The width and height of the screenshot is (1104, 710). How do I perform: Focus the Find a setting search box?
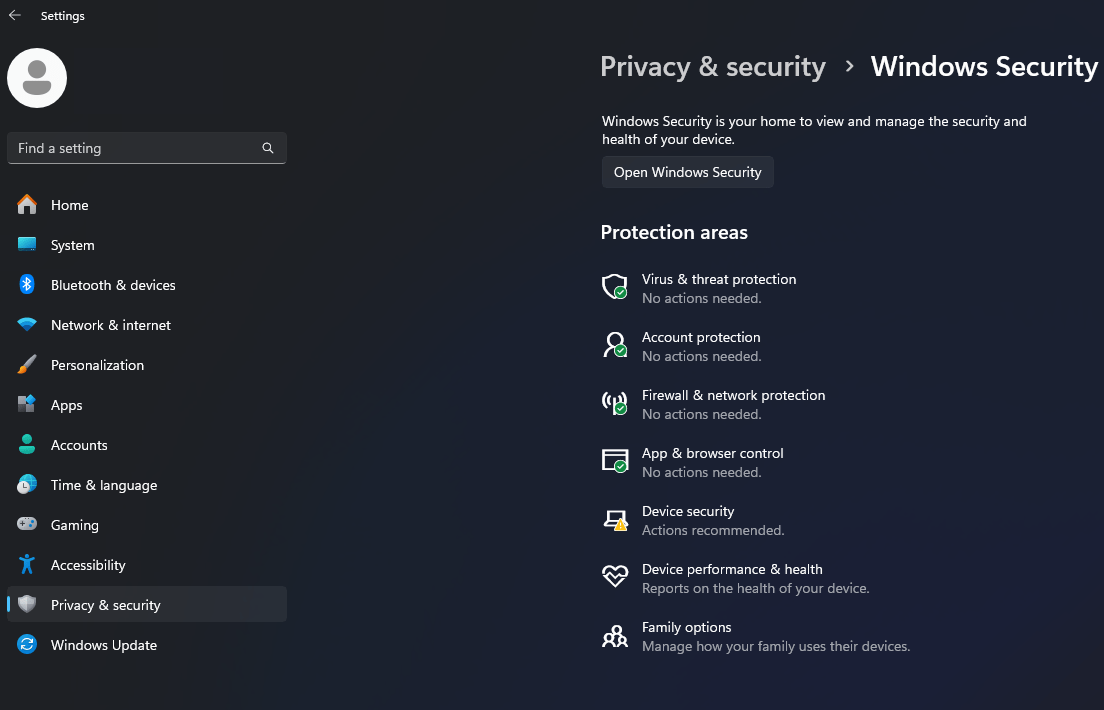coord(135,148)
